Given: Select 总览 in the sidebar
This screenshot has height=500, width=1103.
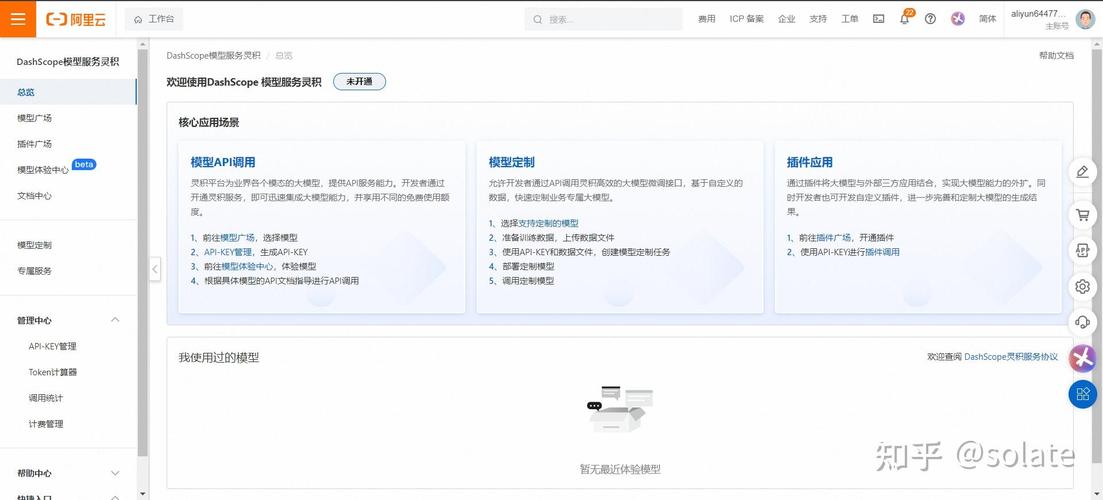Looking at the screenshot, I should tap(68, 92).
